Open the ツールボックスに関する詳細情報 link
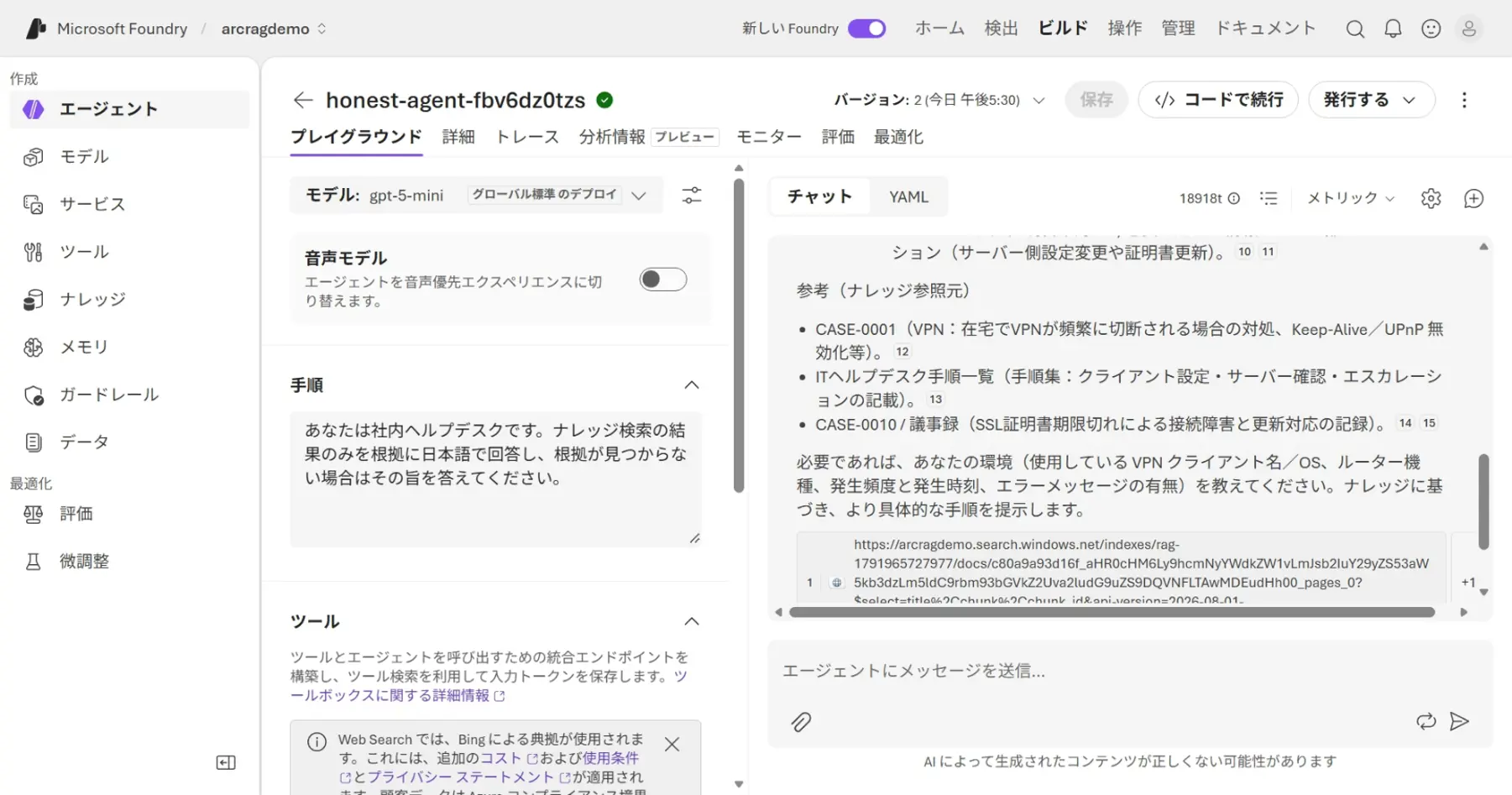Screen dimensions: 1512x795 pyautogui.click(x=489, y=686)
